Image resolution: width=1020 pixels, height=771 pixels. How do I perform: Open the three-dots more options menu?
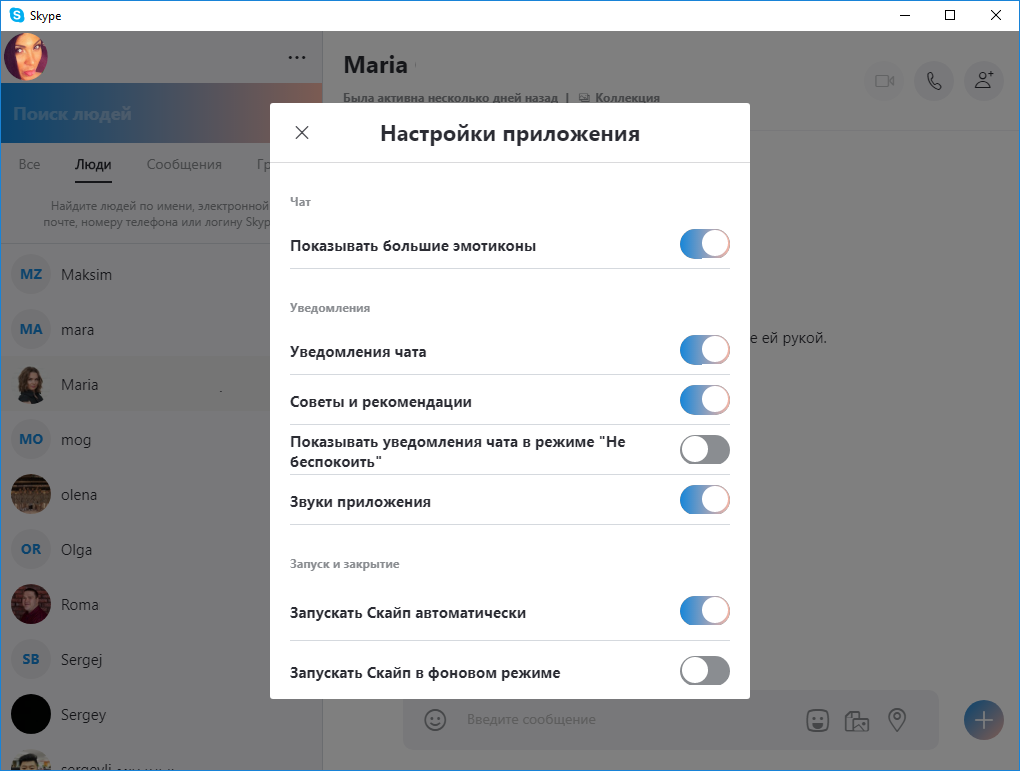tap(297, 57)
